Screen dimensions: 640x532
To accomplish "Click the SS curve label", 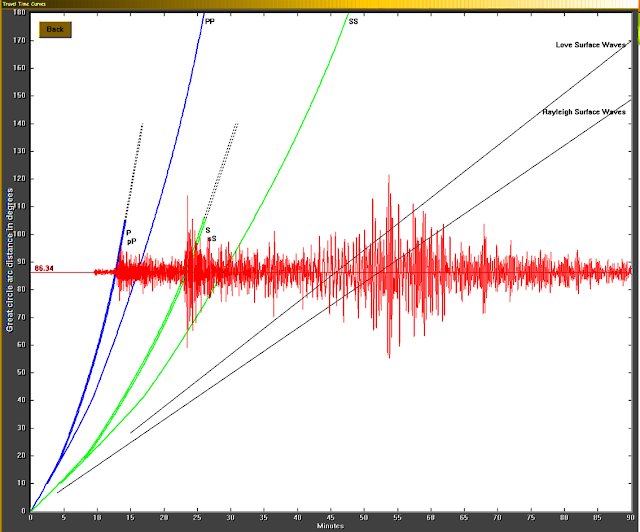I will click(353, 22).
